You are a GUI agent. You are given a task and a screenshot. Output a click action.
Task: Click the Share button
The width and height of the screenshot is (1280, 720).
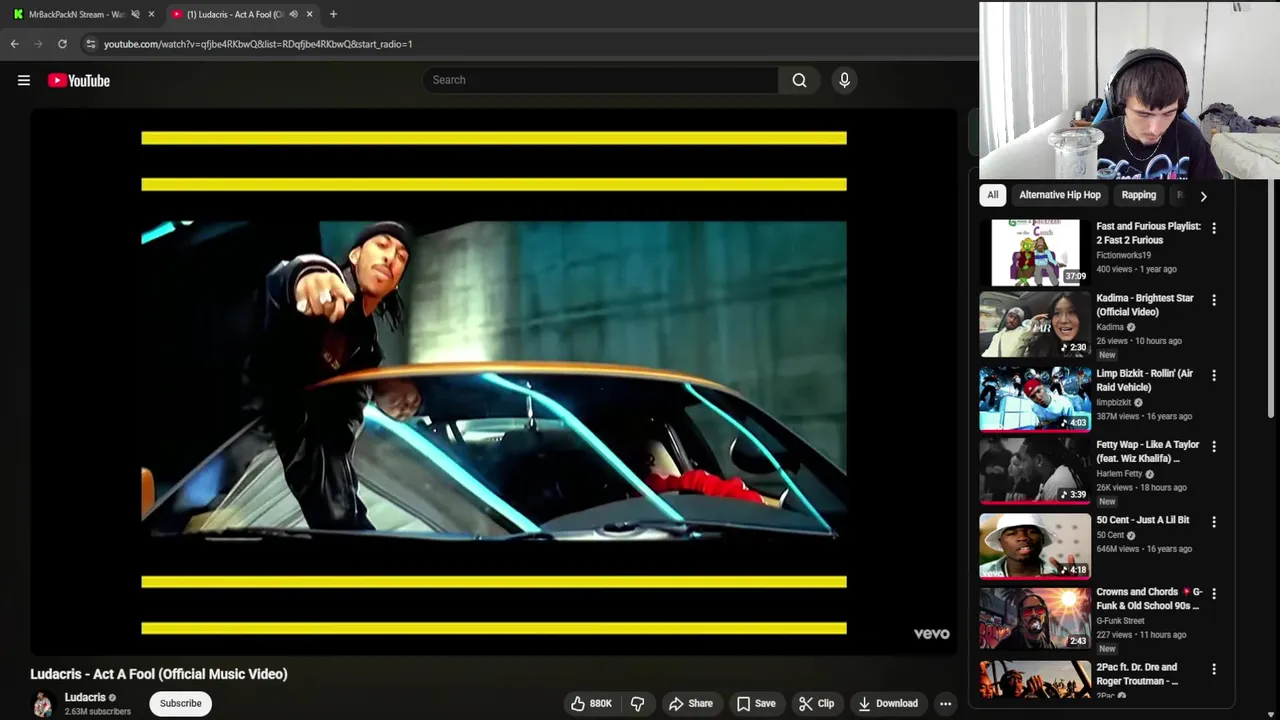tap(691, 703)
